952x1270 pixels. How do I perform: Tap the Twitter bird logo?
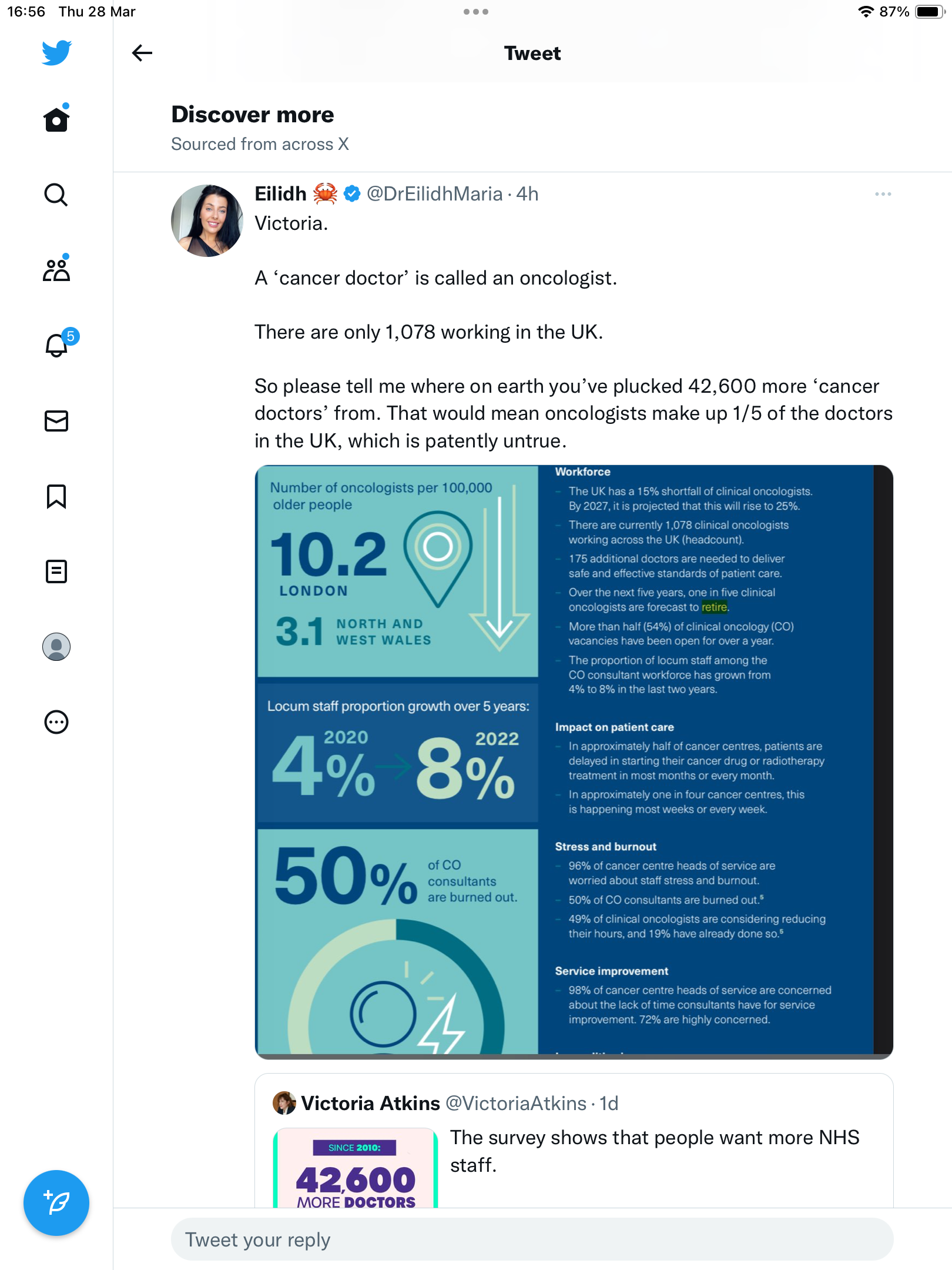tap(56, 53)
